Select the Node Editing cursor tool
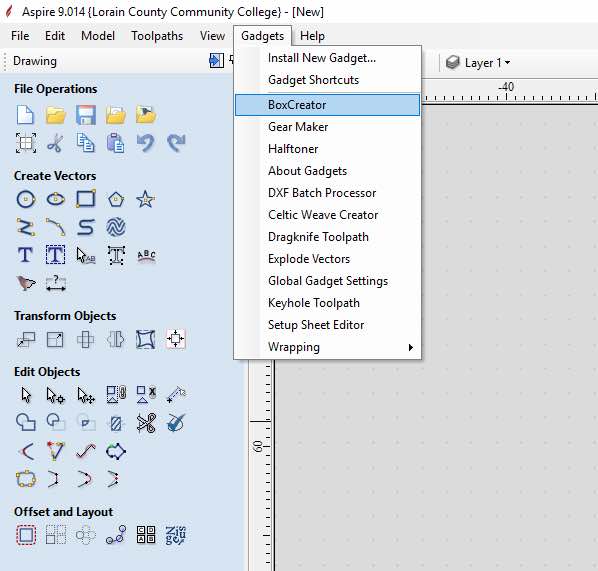Image resolution: width=598 pixels, height=571 pixels. [55, 396]
